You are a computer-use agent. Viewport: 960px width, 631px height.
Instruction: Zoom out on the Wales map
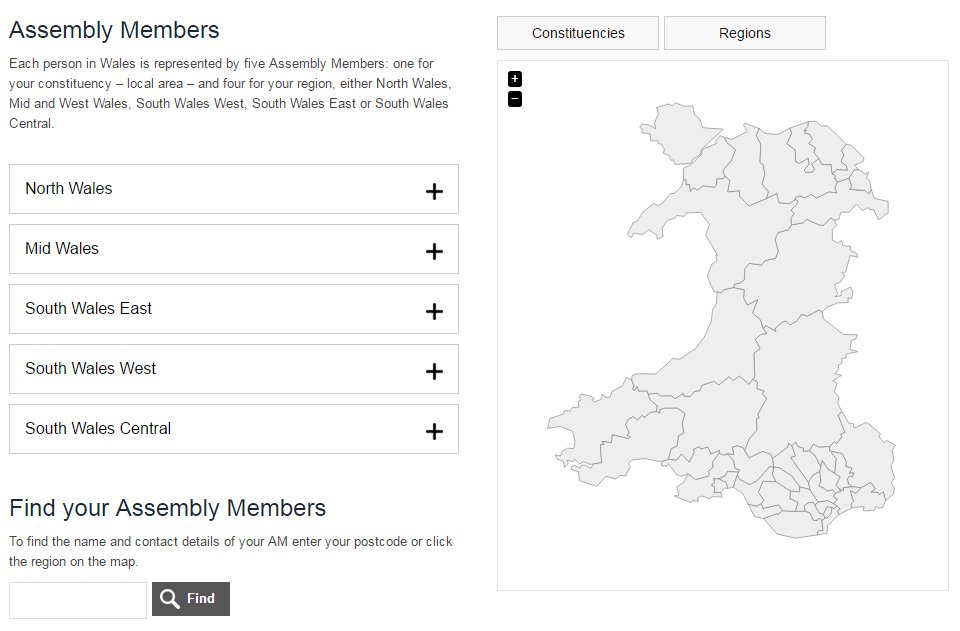[x=515, y=99]
